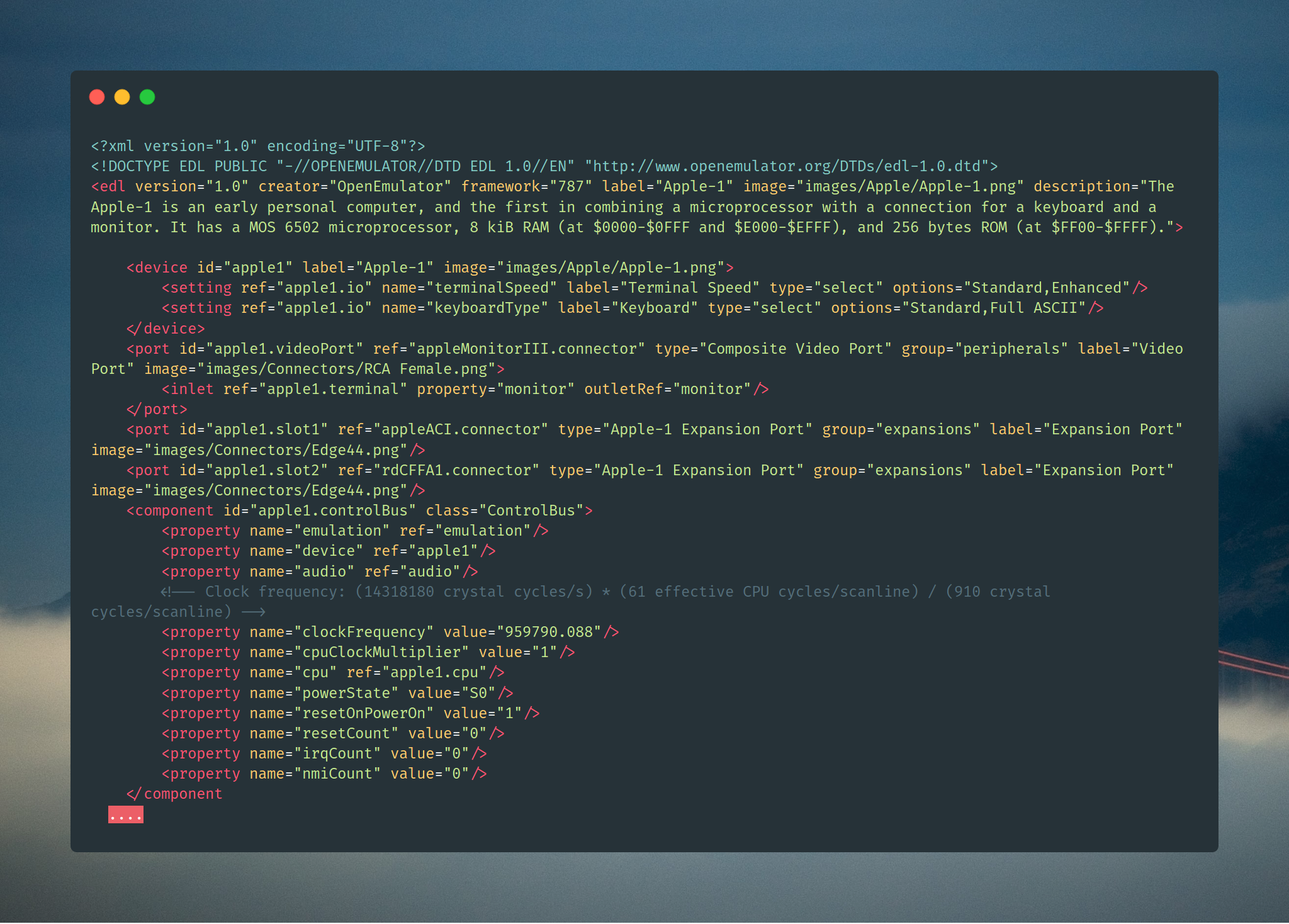This screenshot has width=1289, height=924.
Task: Click name="resetOnPowerOn" property
Action: pos(342,713)
